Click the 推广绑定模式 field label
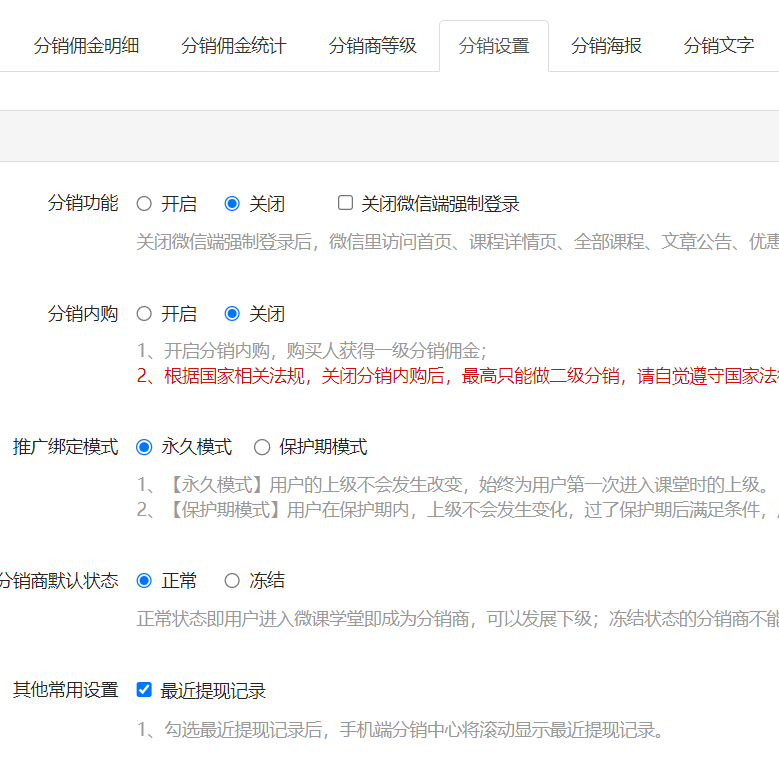779x782 pixels. (65, 447)
